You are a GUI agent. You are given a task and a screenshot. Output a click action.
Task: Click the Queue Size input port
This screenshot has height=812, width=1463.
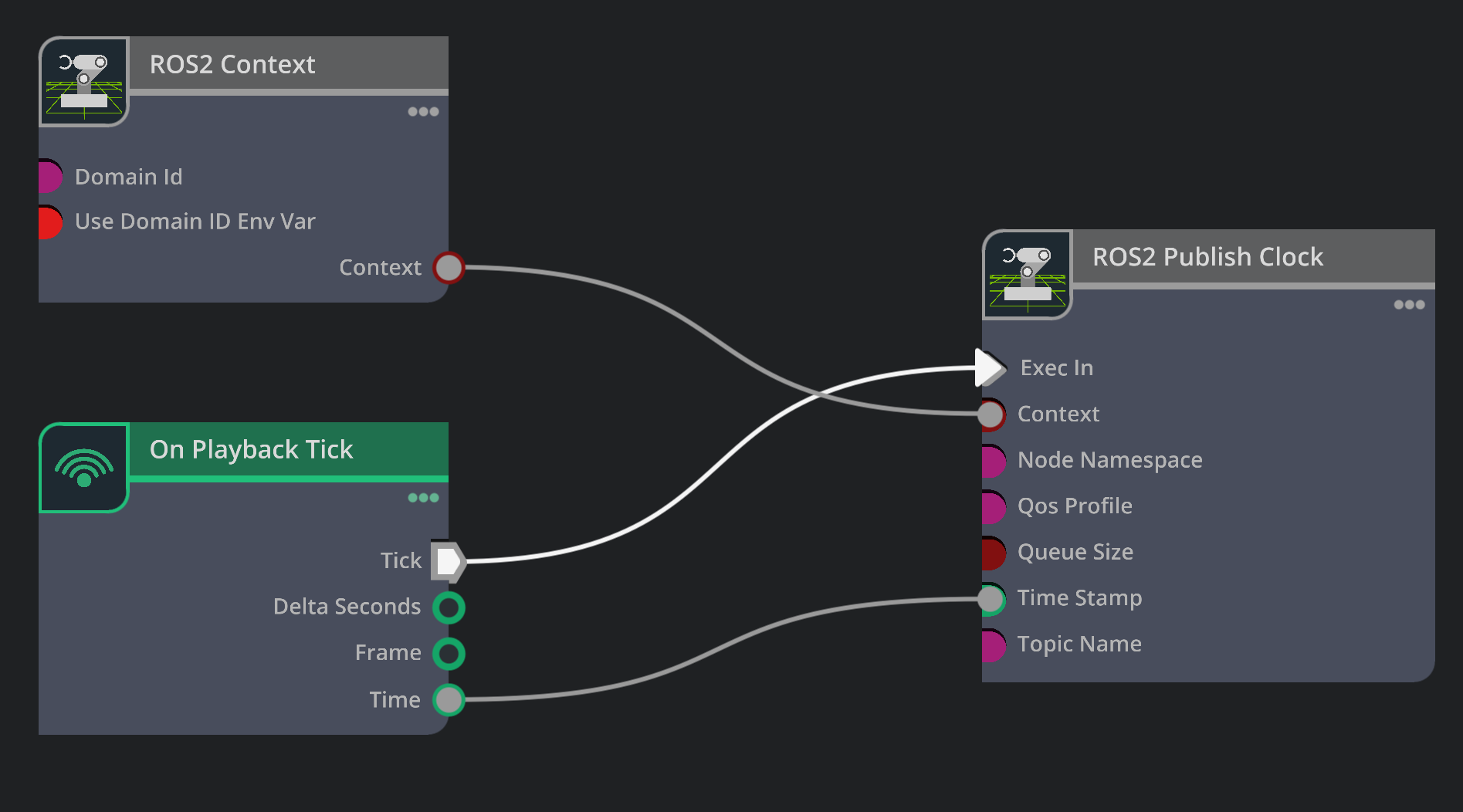[x=994, y=553]
